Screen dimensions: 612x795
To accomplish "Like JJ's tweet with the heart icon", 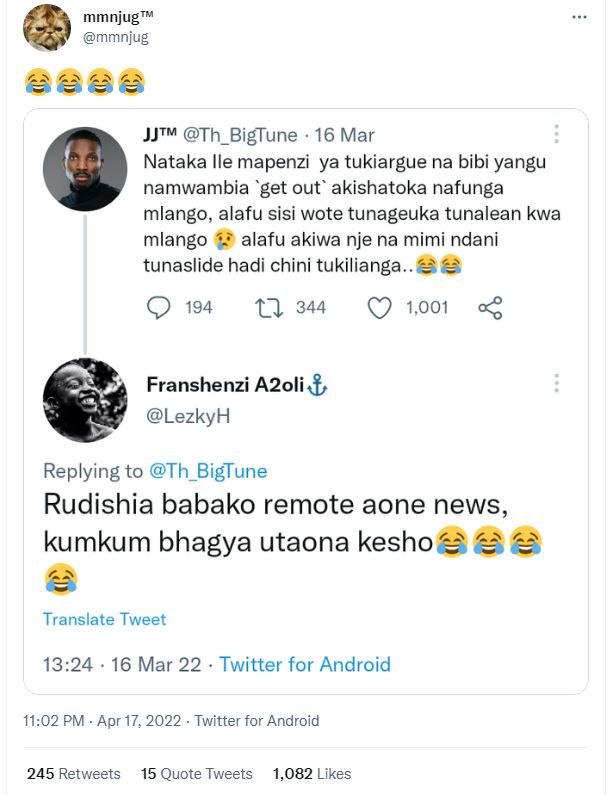I will tap(379, 307).
